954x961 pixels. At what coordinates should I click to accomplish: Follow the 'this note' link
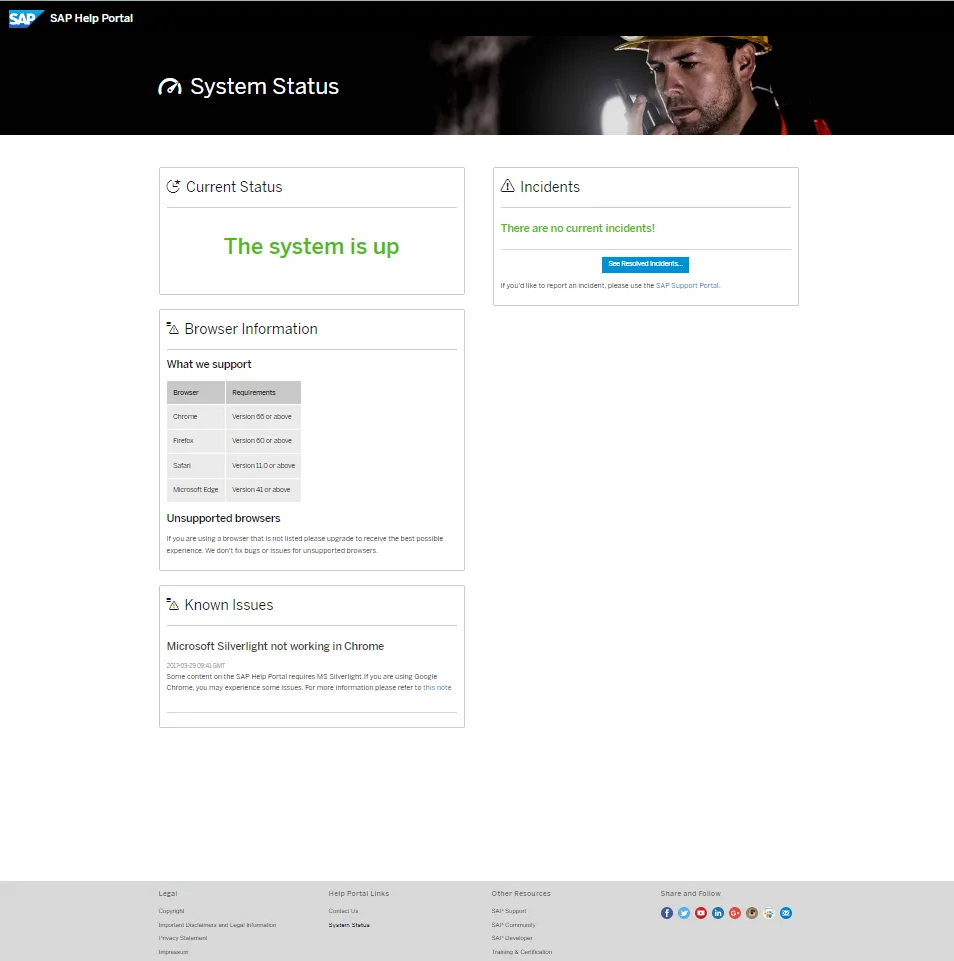click(437, 688)
